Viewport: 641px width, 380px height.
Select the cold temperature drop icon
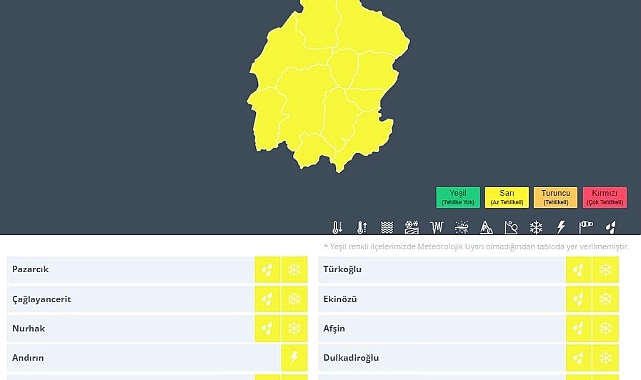pos(337,227)
